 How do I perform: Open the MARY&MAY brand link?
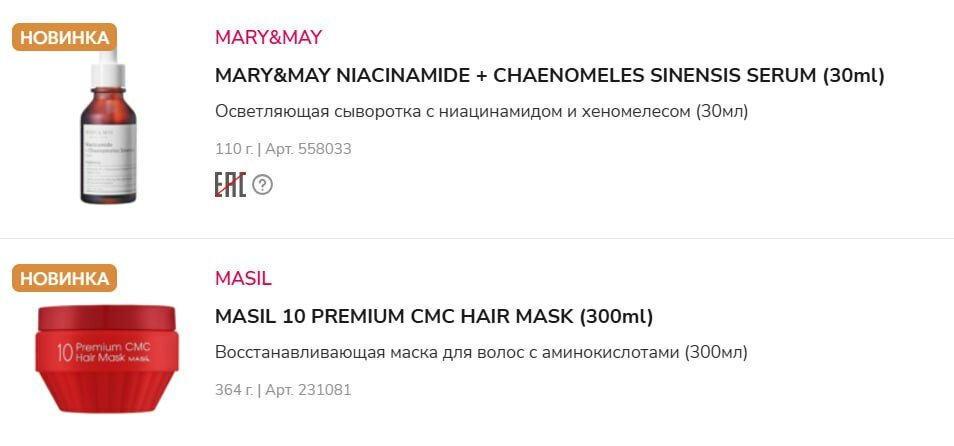(x=268, y=38)
